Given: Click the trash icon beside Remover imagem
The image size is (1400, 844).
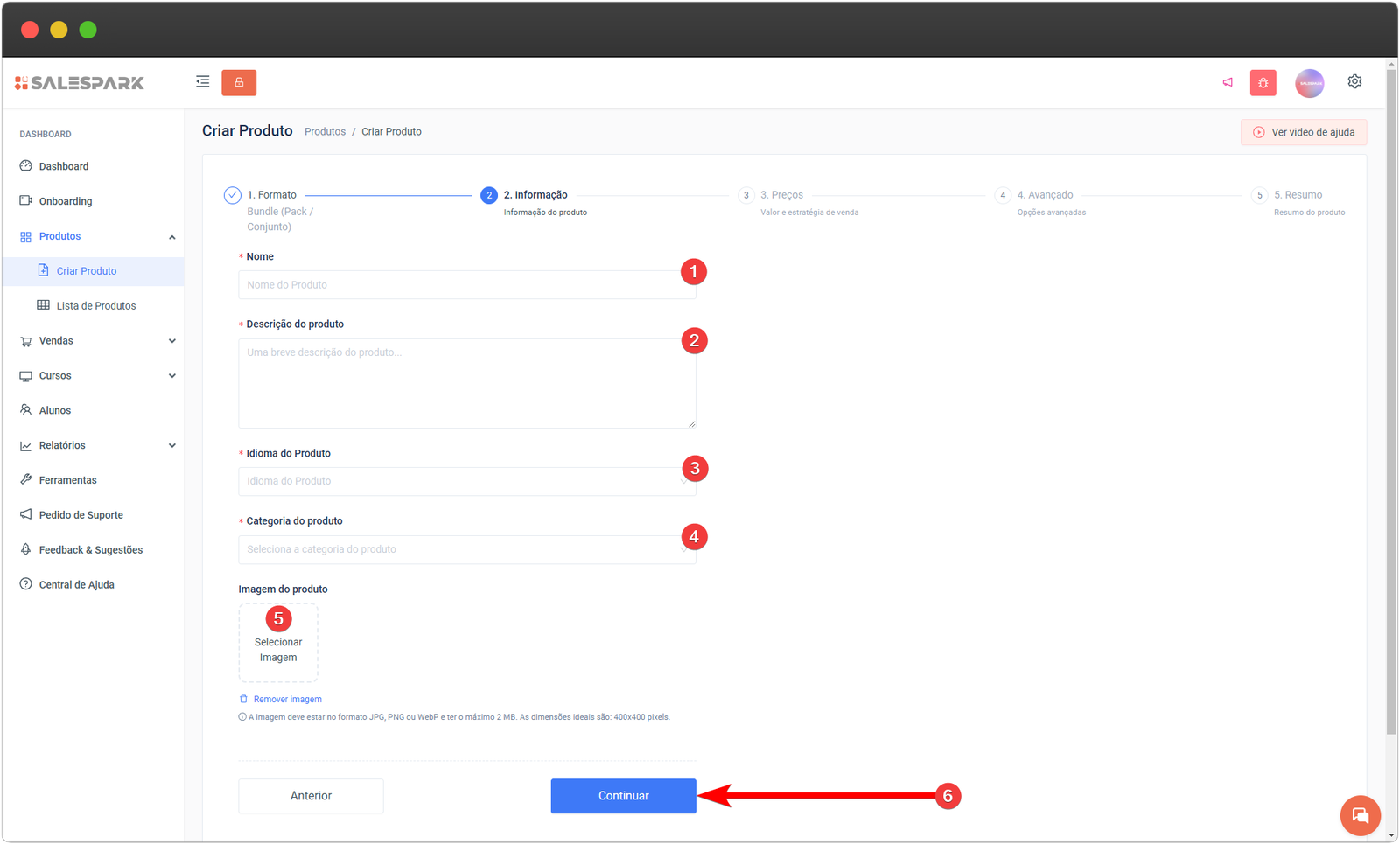Looking at the screenshot, I should pos(243,699).
